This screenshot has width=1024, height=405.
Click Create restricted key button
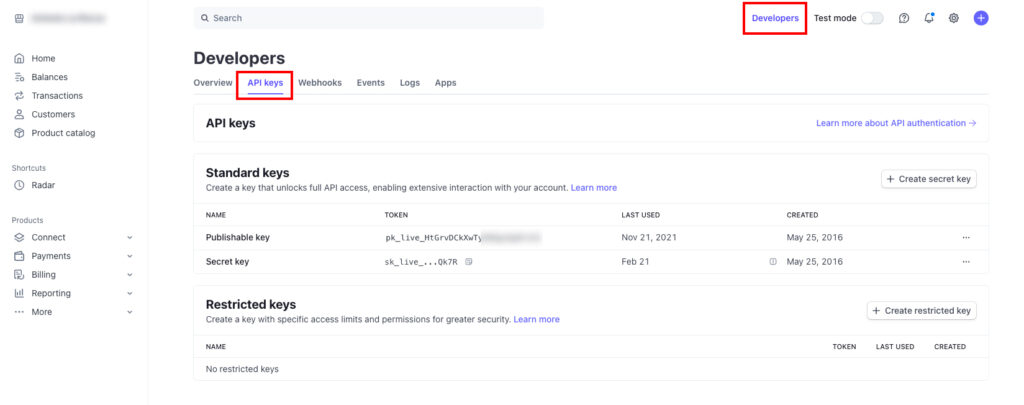921,311
